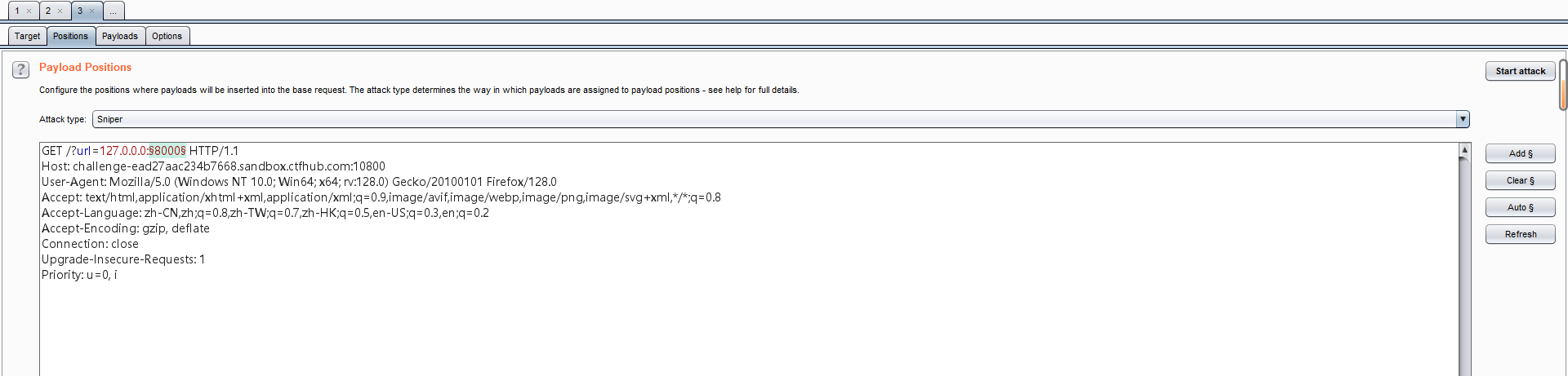Close attack tab 3
The width and height of the screenshot is (1568, 376).
(x=91, y=11)
